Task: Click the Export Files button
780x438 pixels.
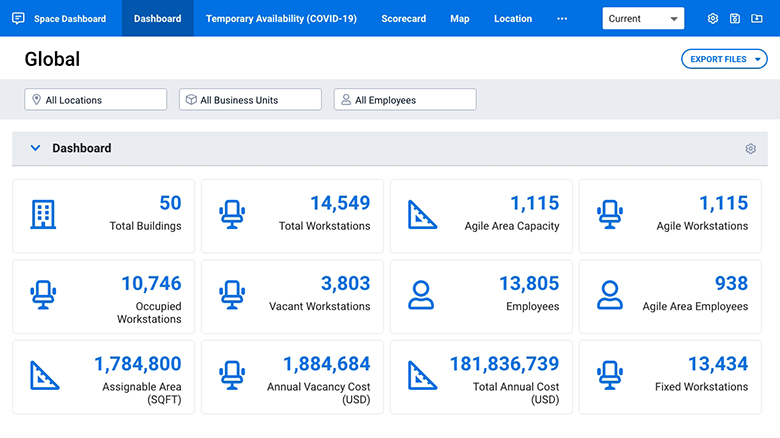Action: coord(724,59)
